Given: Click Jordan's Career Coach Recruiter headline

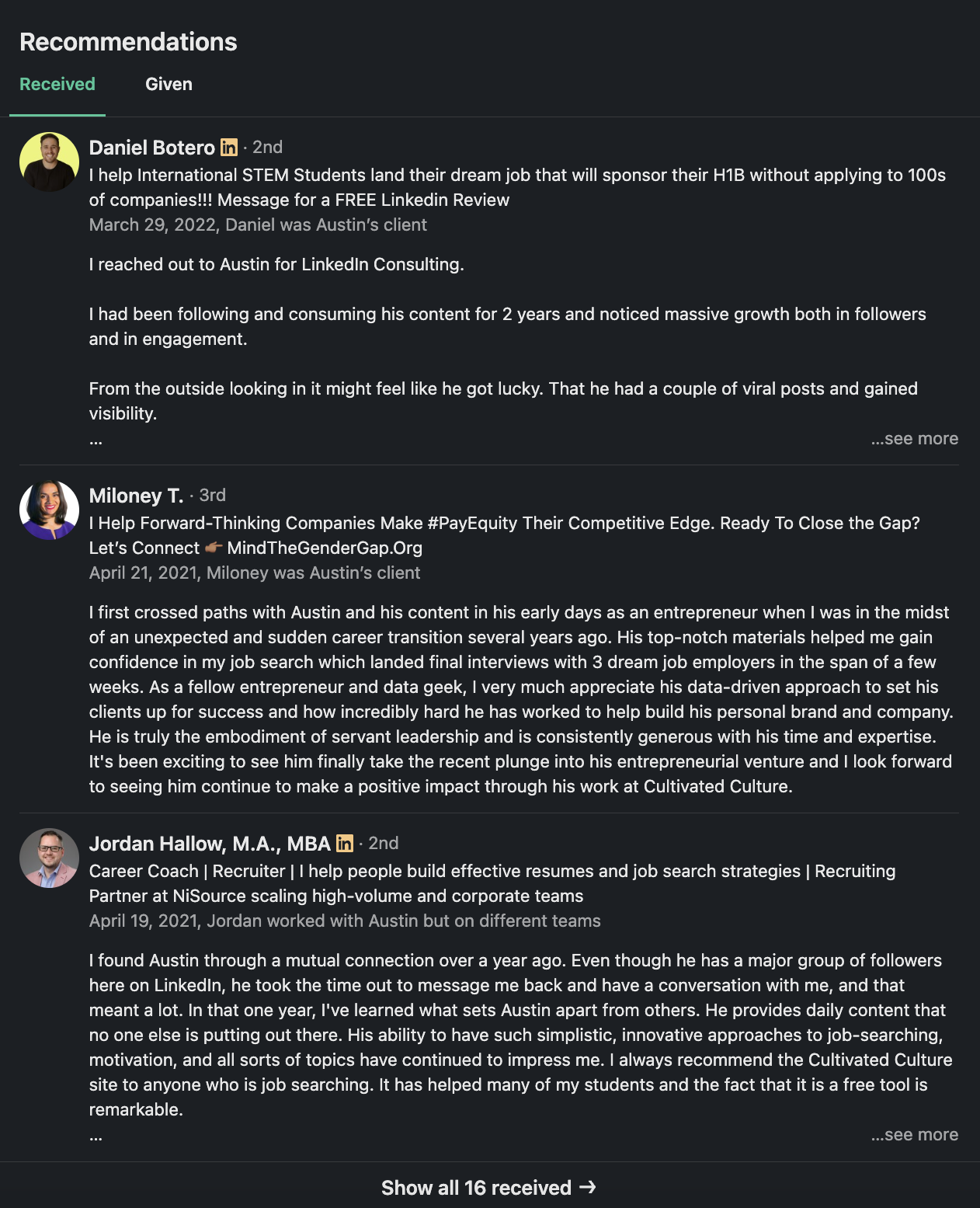Looking at the screenshot, I should tap(492, 883).
